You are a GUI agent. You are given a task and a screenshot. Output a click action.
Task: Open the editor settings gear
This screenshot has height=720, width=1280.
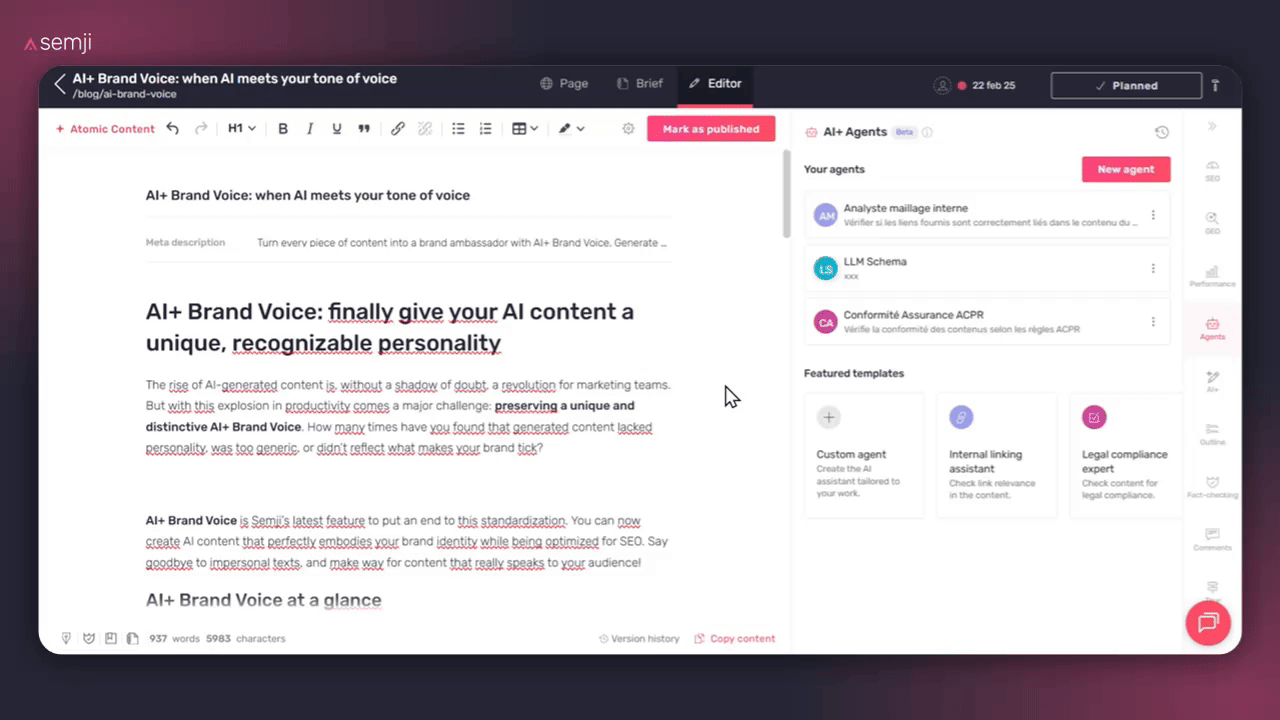tap(628, 129)
